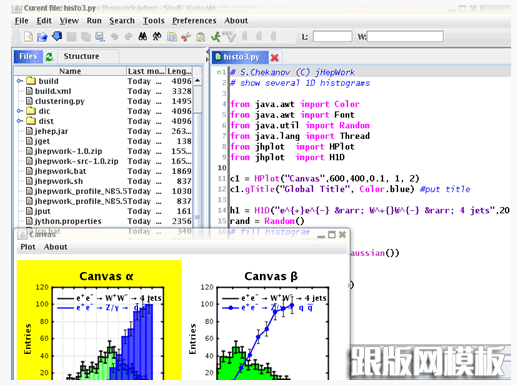Click the W: input field
Screen dimensions: 517x385
click(x=405, y=36)
